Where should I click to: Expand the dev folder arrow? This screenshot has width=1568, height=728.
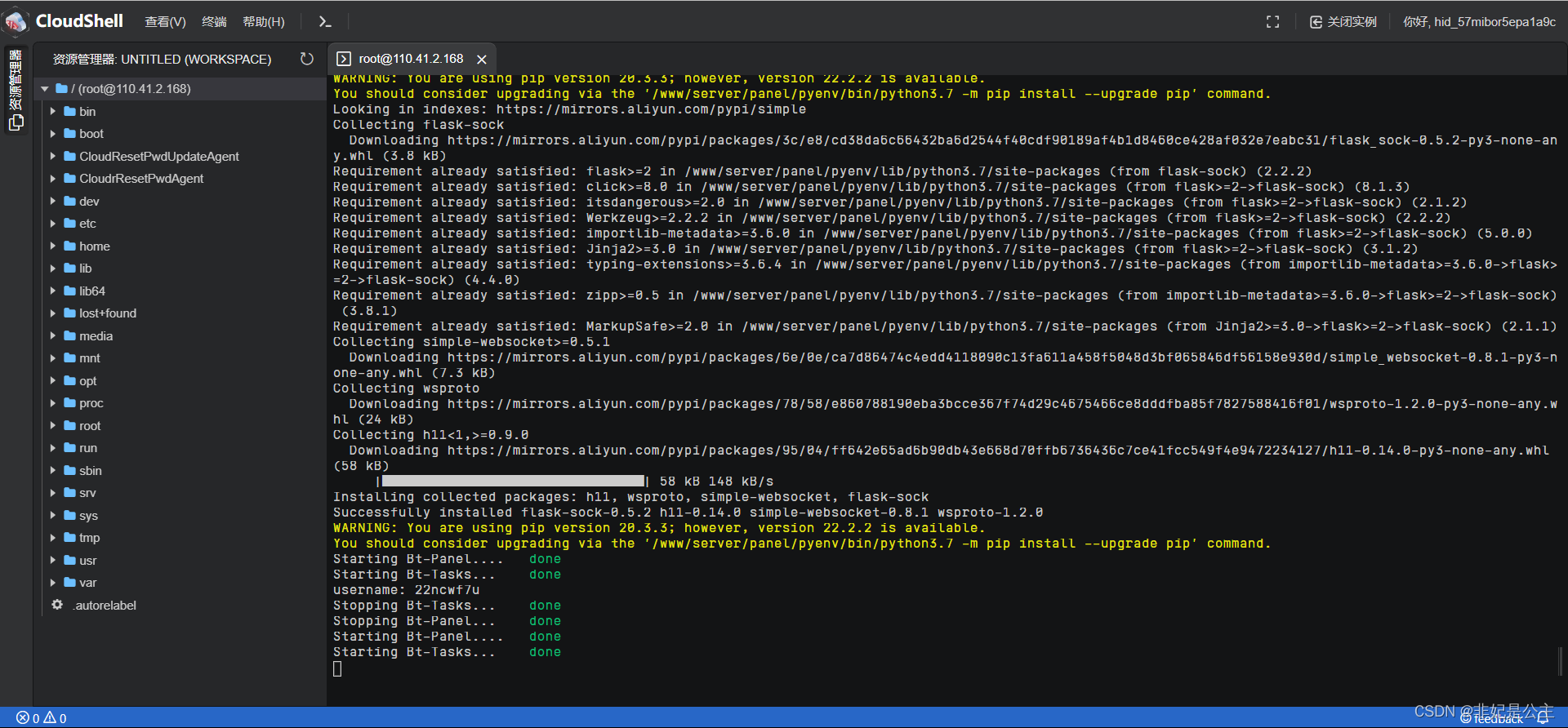[53, 201]
